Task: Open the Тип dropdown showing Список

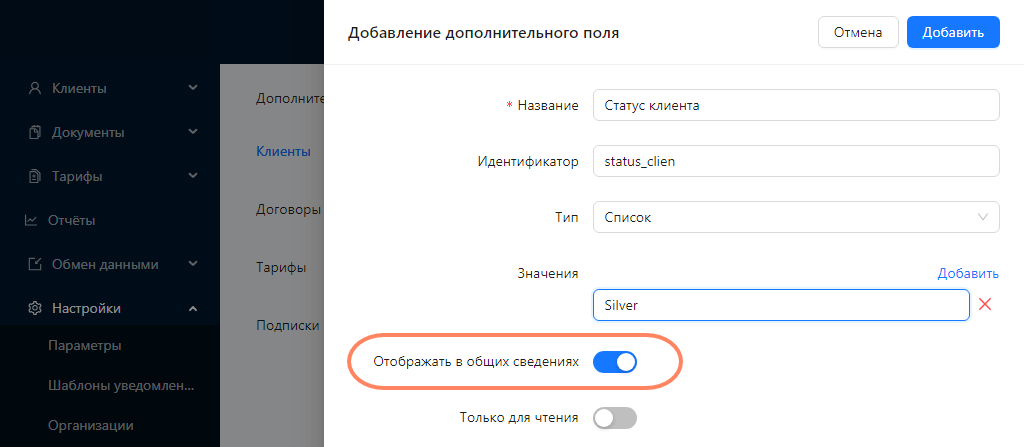Action: pos(796,217)
